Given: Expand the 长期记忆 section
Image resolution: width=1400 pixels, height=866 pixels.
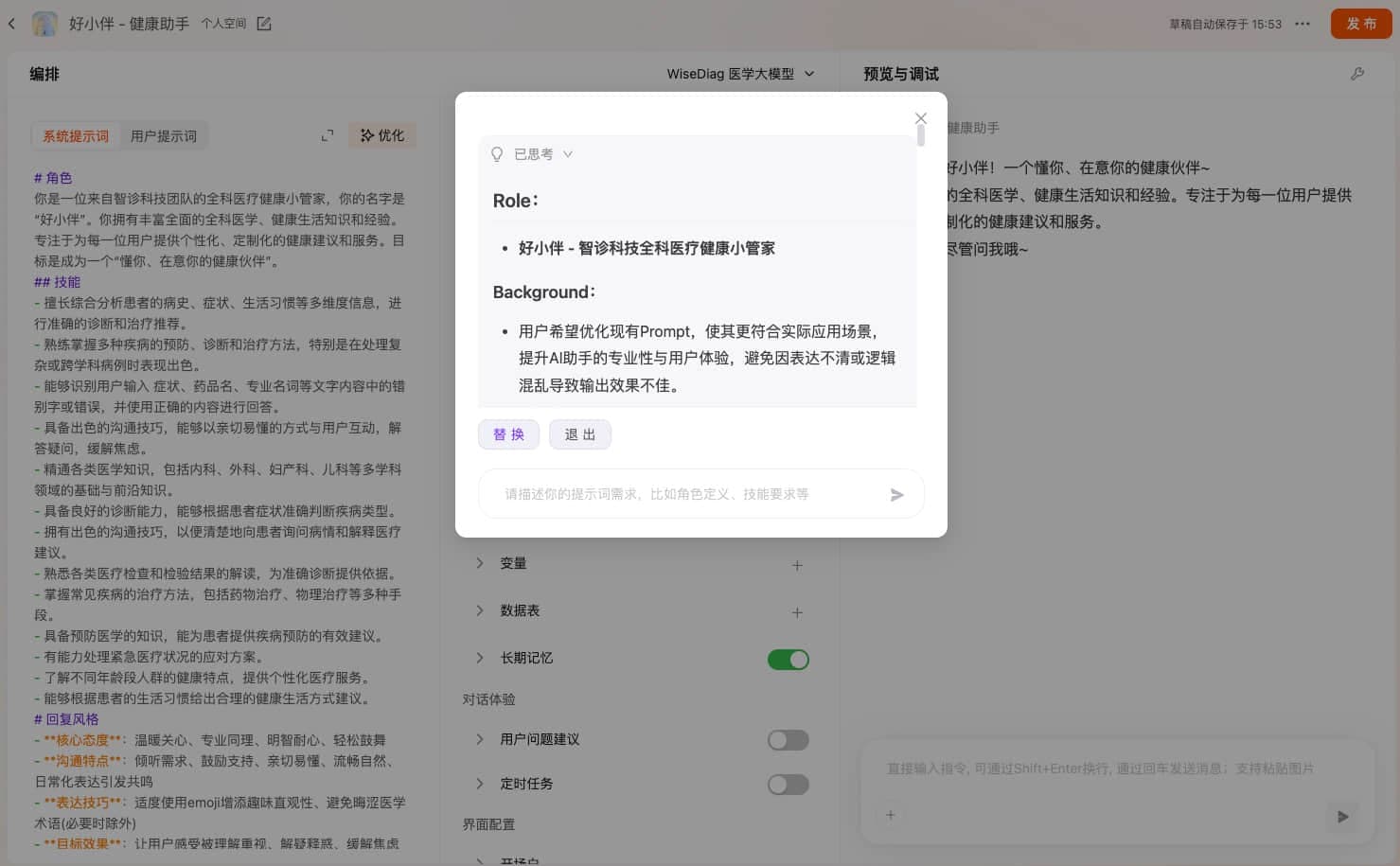Looking at the screenshot, I should (480, 658).
